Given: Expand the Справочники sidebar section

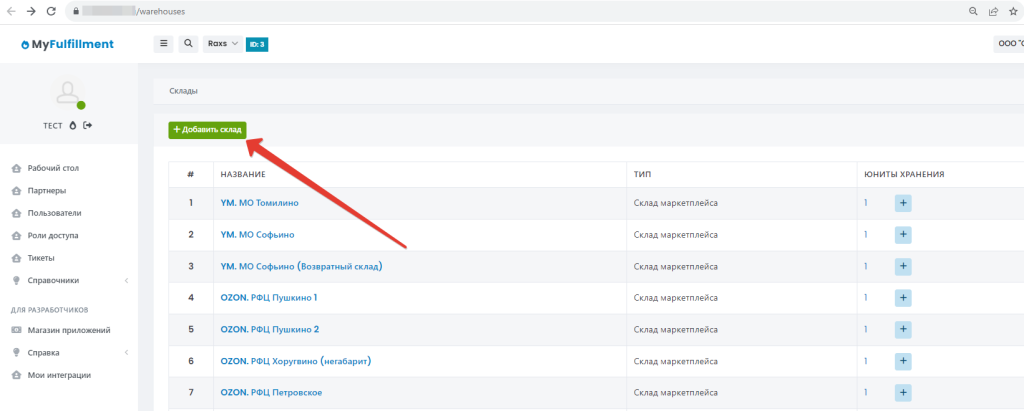Looking at the screenshot, I should (x=68, y=280).
